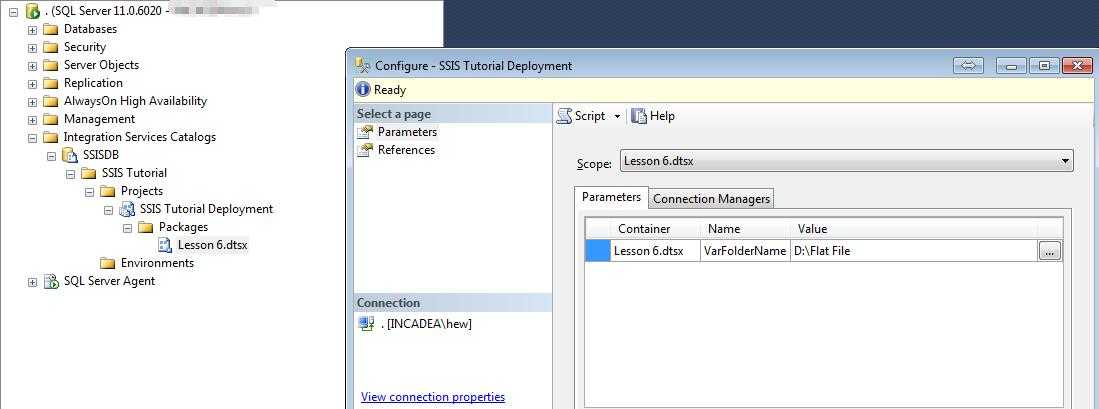Expand the Security node
This screenshot has width=1099, height=409.
pyautogui.click(x=32, y=48)
